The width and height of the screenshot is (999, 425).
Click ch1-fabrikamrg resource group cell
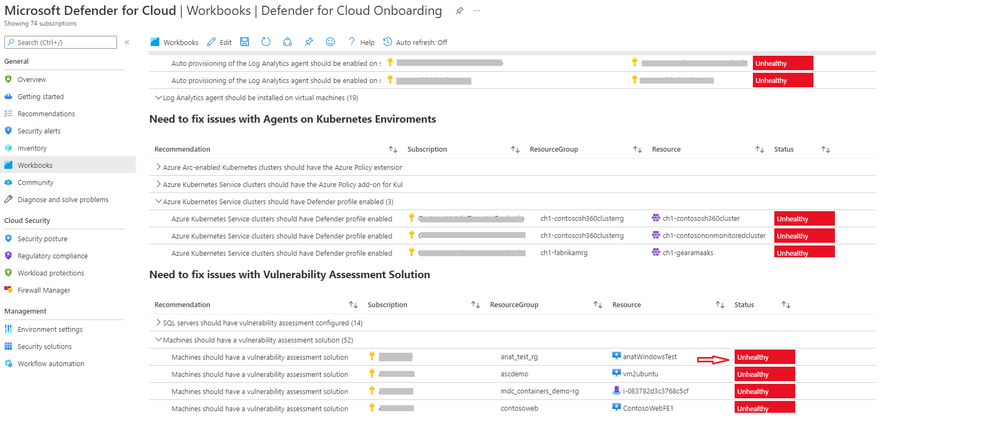coord(564,253)
